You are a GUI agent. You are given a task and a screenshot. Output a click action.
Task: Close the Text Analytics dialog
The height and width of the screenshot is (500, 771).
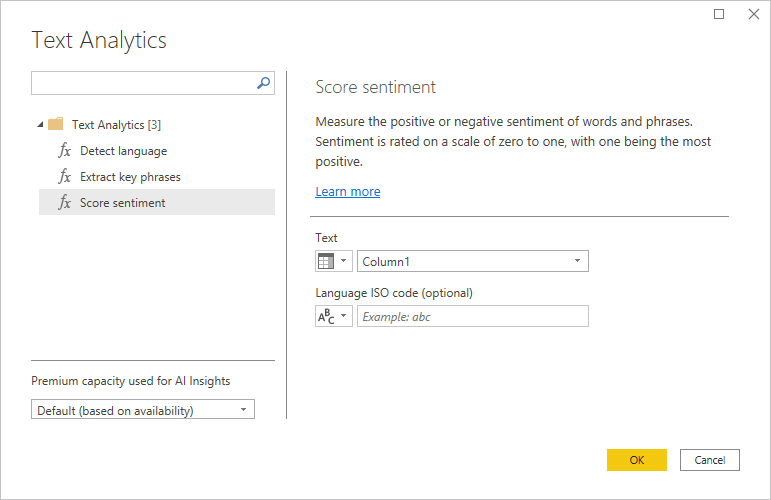(x=754, y=14)
